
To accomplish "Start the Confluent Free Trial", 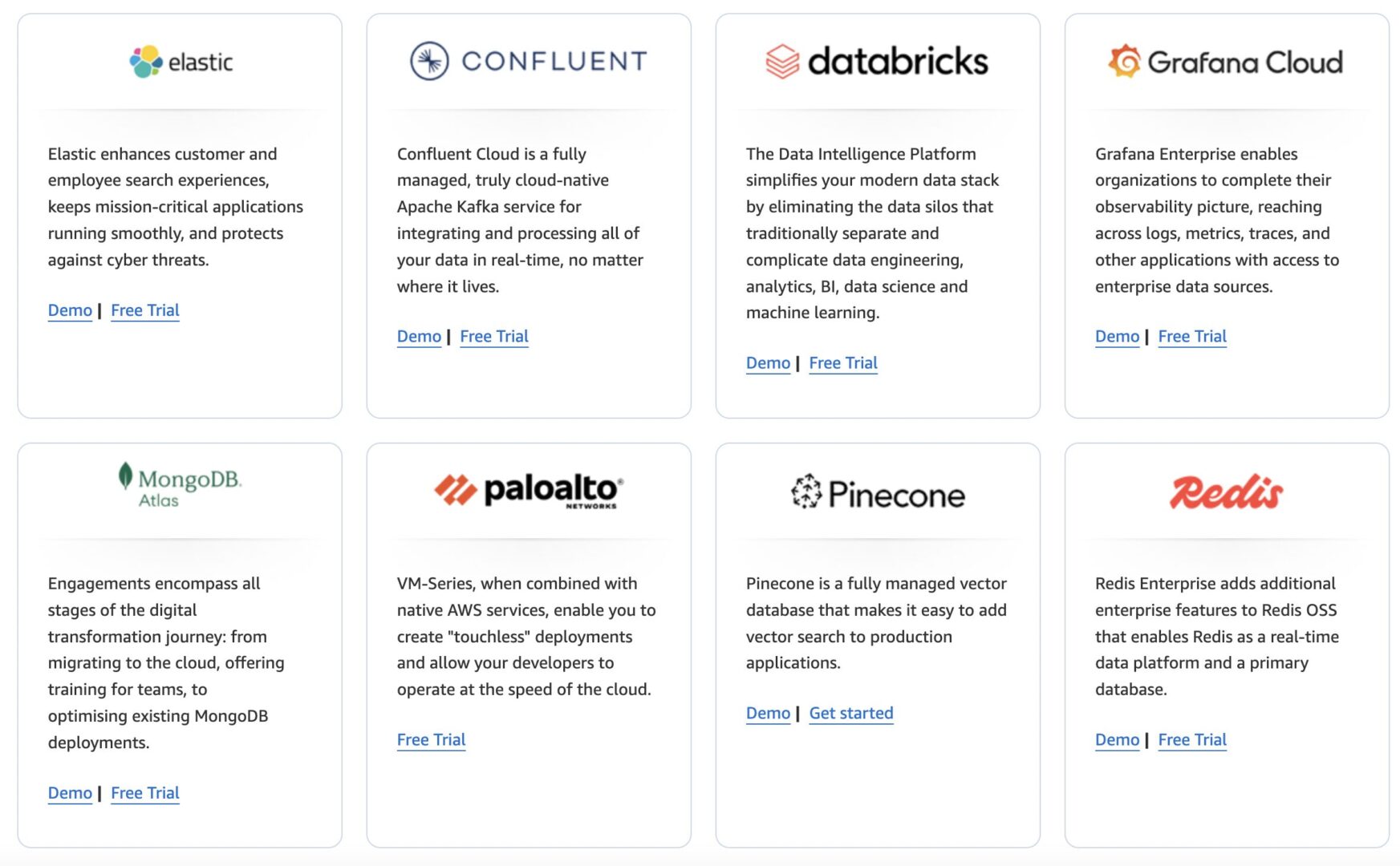I will tap(494, 337).
